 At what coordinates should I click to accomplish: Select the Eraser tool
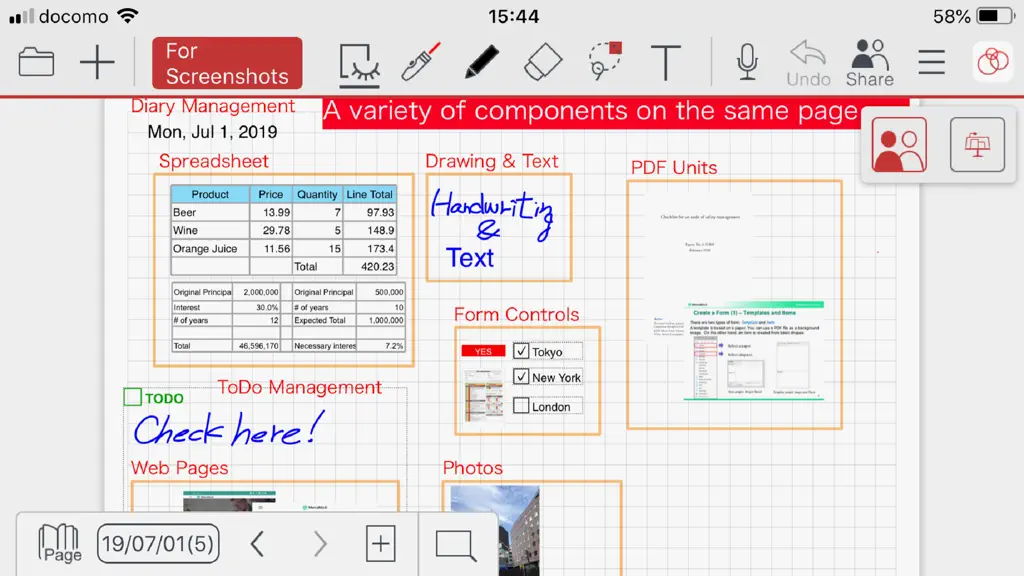(x=543, y=62)
